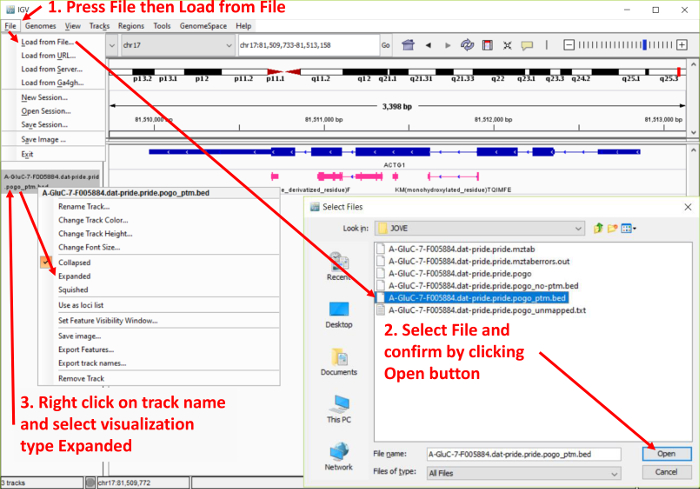Choose Export Features in the context menu
Screen dimensions: 700x489
86,350
